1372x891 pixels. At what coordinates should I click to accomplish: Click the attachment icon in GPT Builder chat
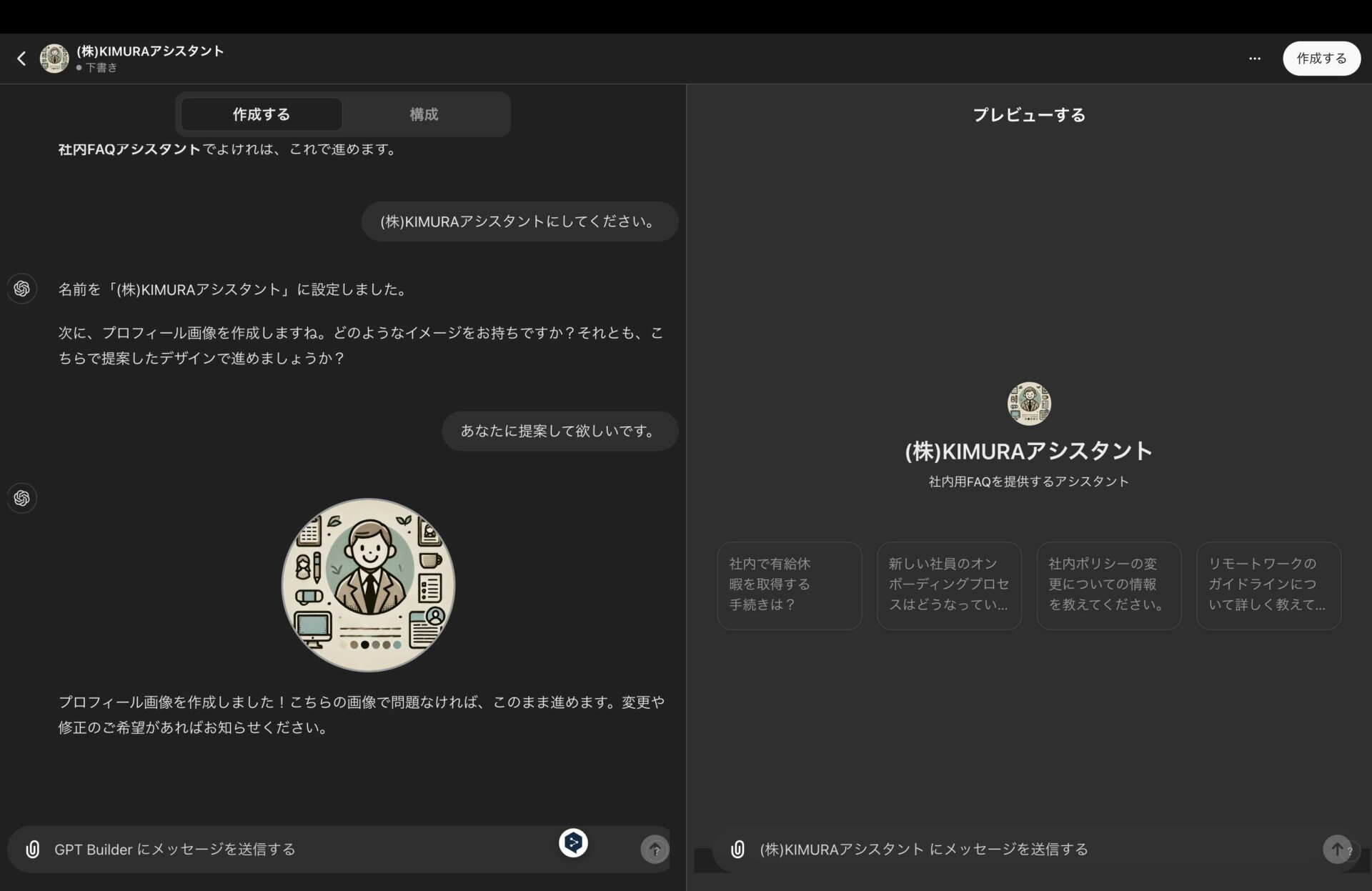[34, 849]
